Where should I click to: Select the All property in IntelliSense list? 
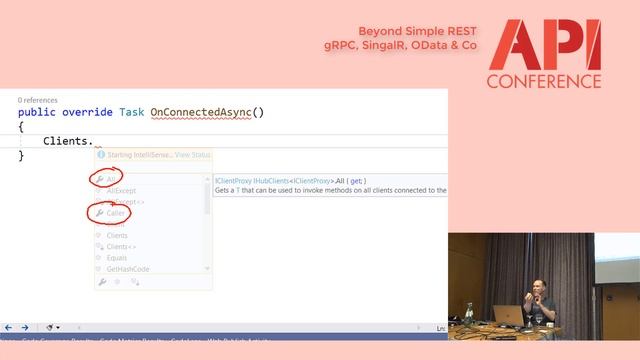click(111, 179)
